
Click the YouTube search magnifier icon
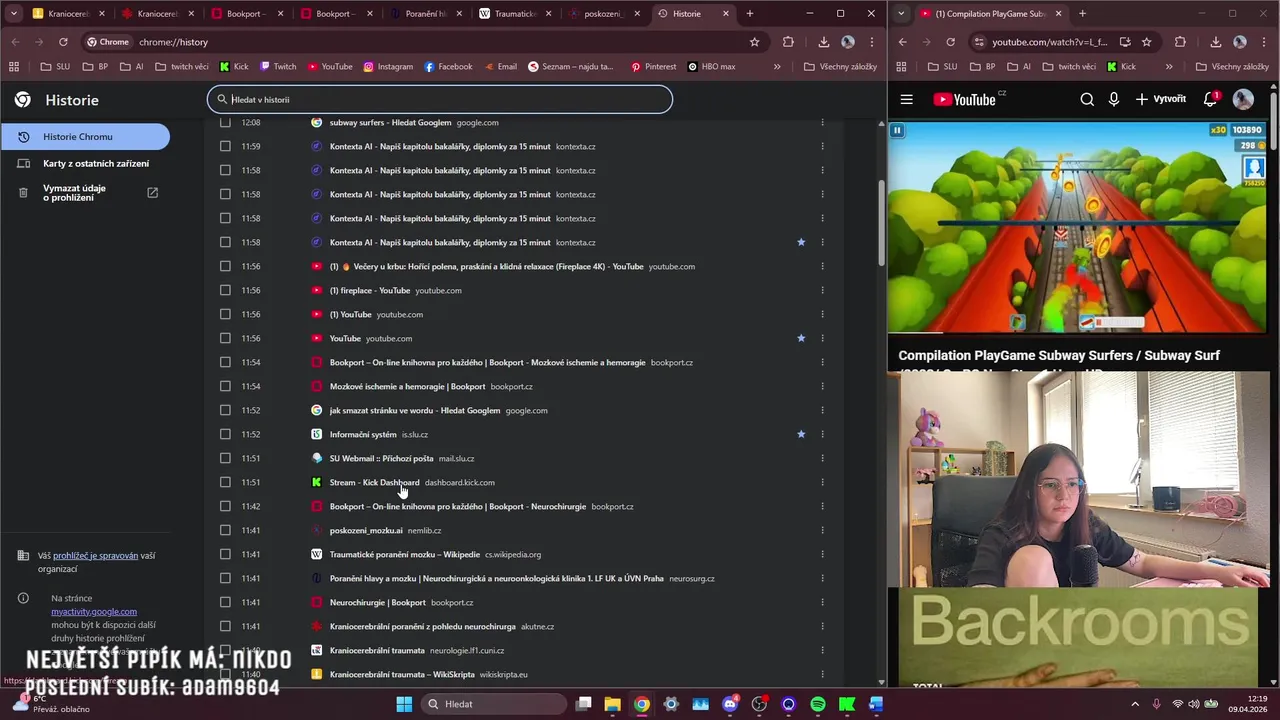[1087, 99]
